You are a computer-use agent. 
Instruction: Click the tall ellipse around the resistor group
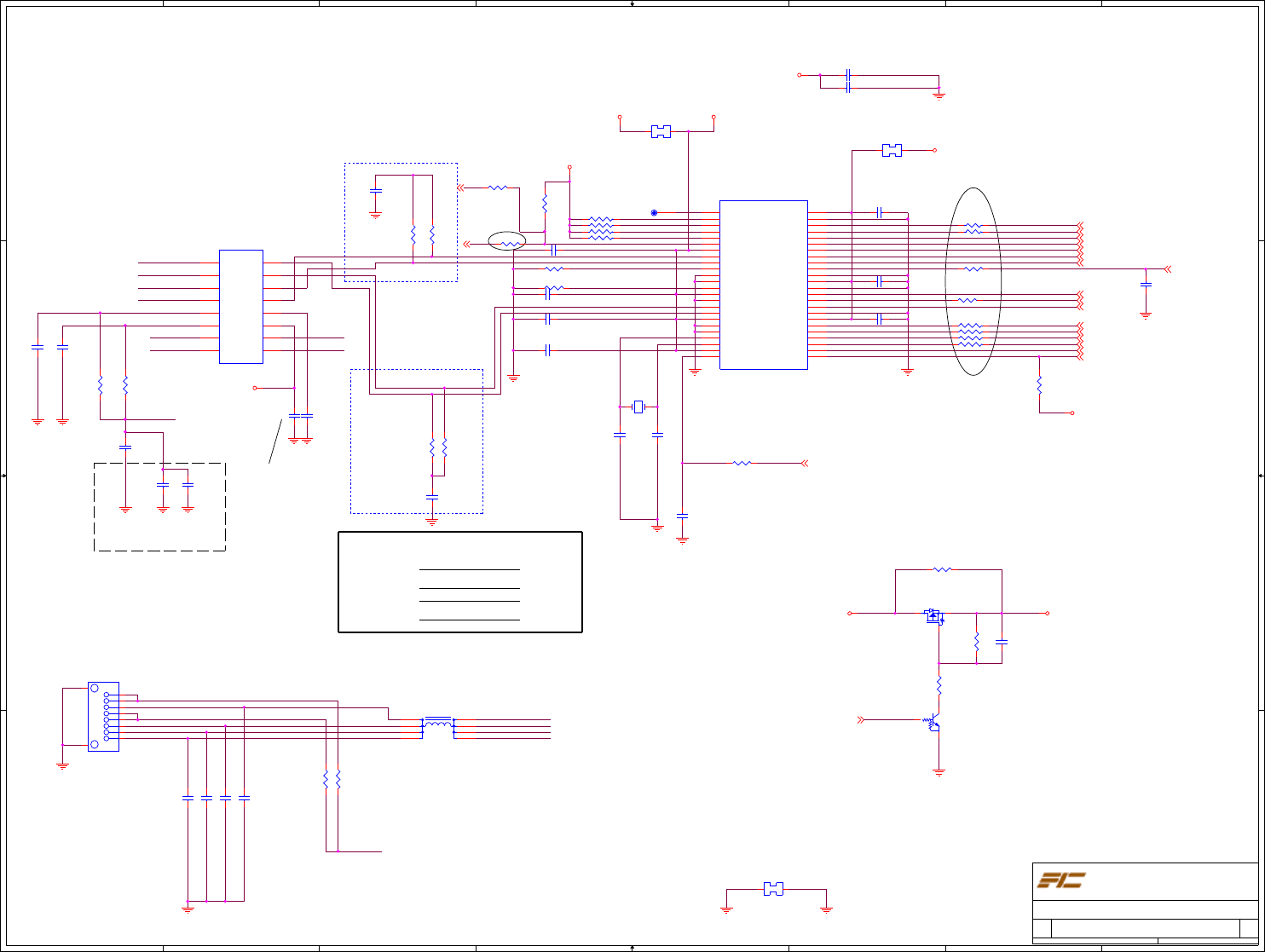973,281
